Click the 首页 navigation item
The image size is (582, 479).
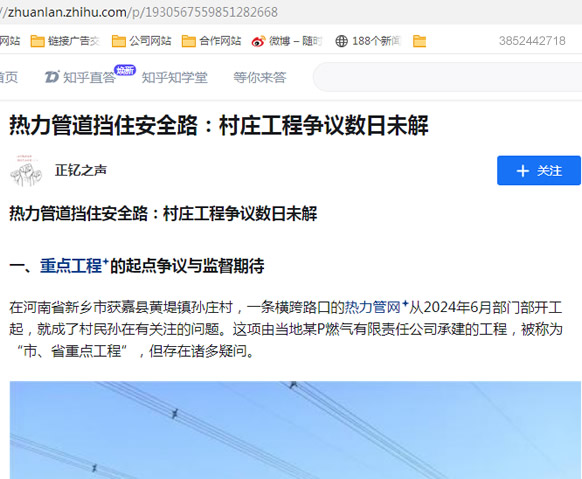8,77
